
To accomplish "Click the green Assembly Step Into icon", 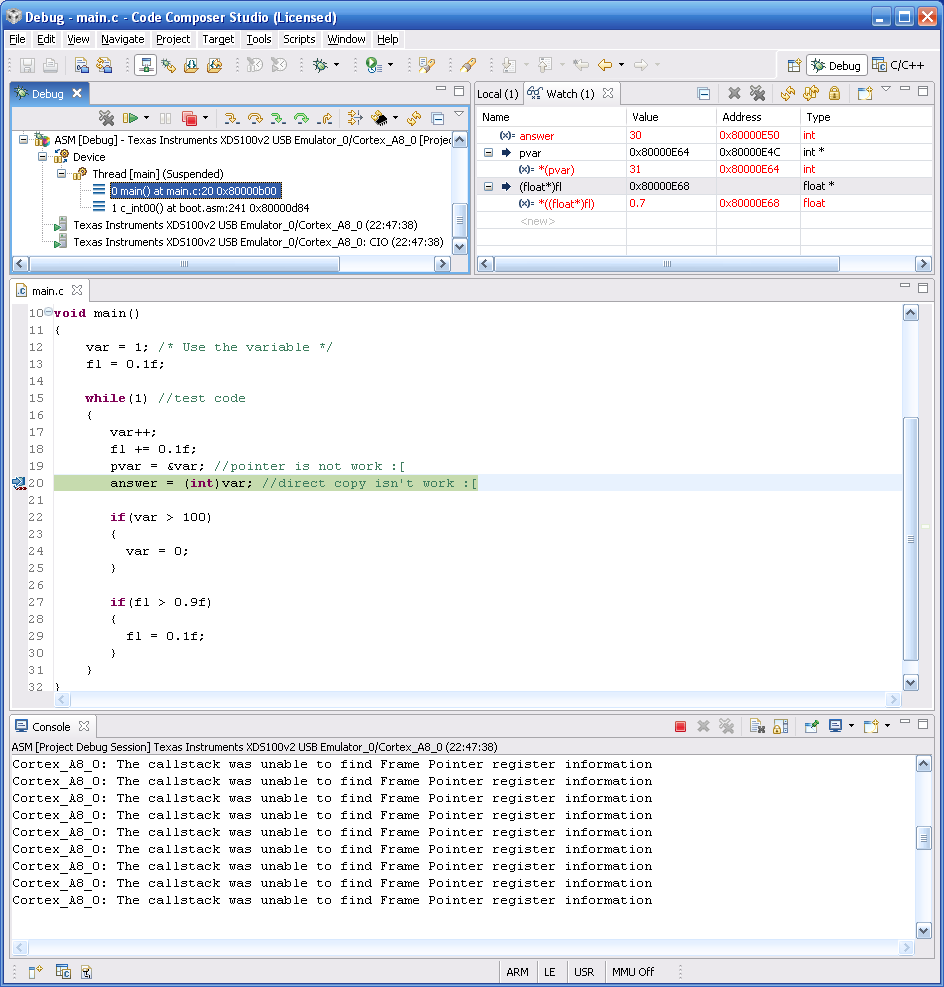I will pos(278,118).
